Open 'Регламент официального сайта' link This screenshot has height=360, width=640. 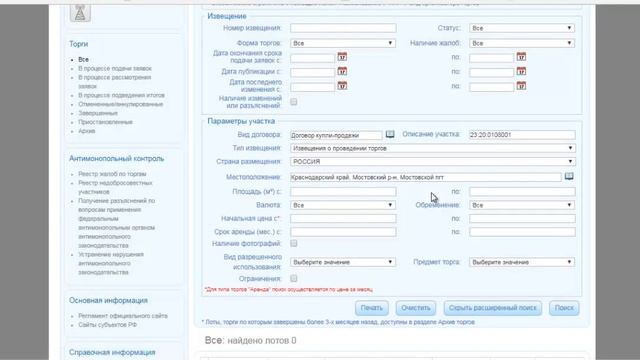123,316
